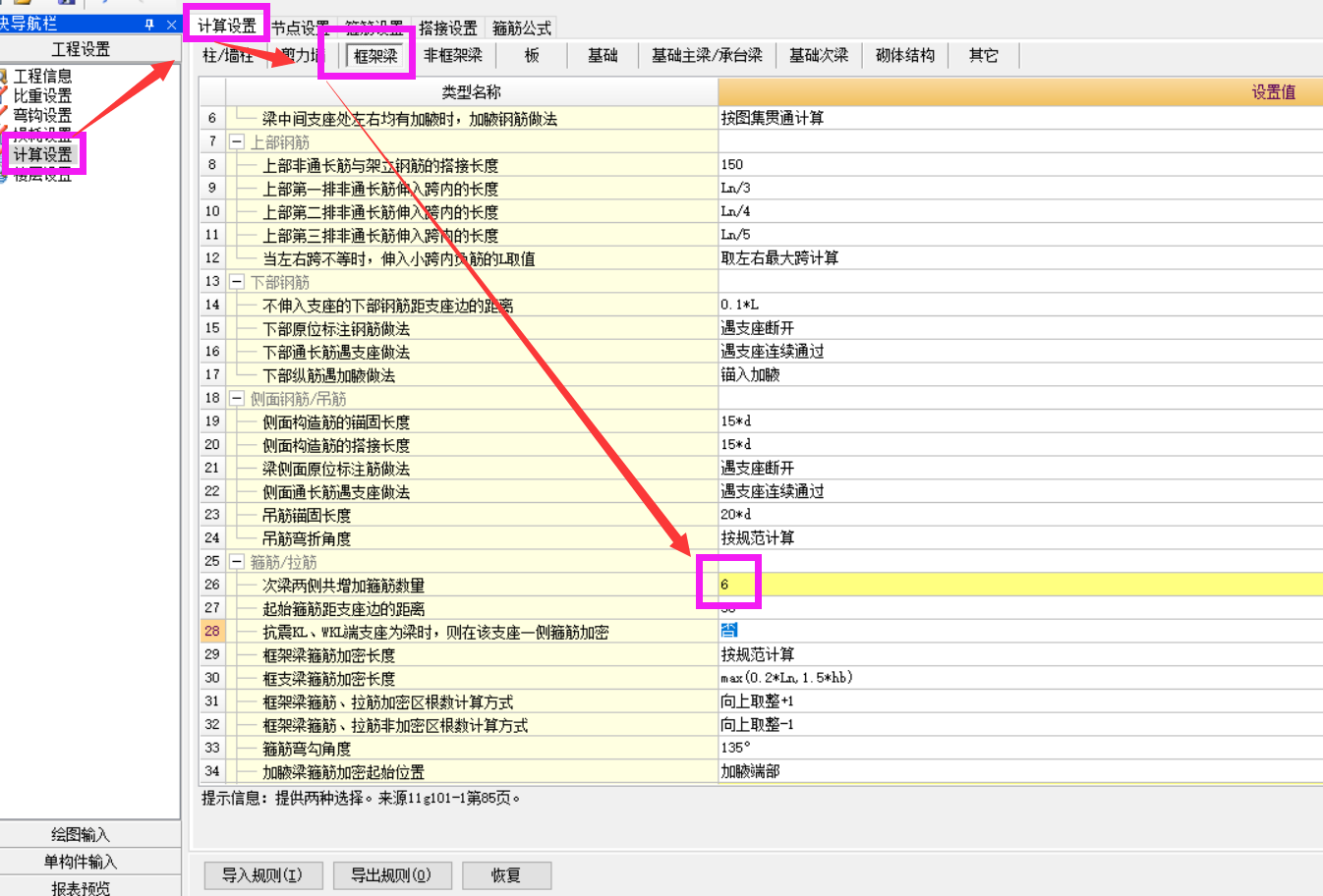Viewport: 1323px width, 896px height.
Task: Open 弯钩设置 in the navigation list
Action: point(42,115)
